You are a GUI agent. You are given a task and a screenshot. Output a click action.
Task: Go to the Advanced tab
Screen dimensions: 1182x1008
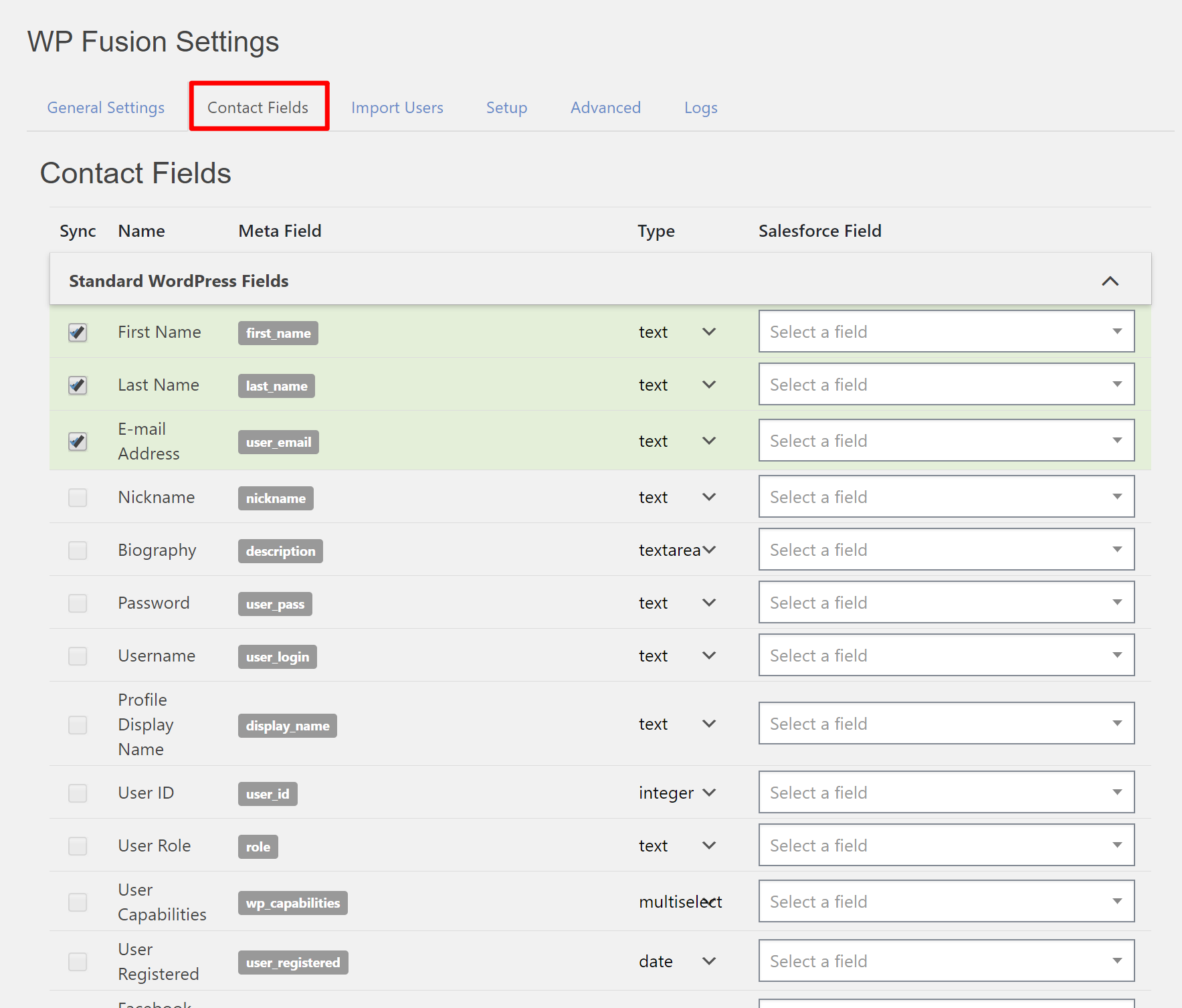(605, 107)
